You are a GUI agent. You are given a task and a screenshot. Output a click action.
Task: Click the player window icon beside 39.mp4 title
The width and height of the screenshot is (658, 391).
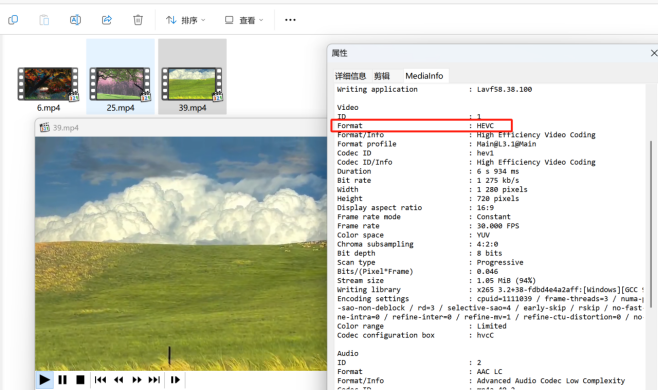coord(44,128)
